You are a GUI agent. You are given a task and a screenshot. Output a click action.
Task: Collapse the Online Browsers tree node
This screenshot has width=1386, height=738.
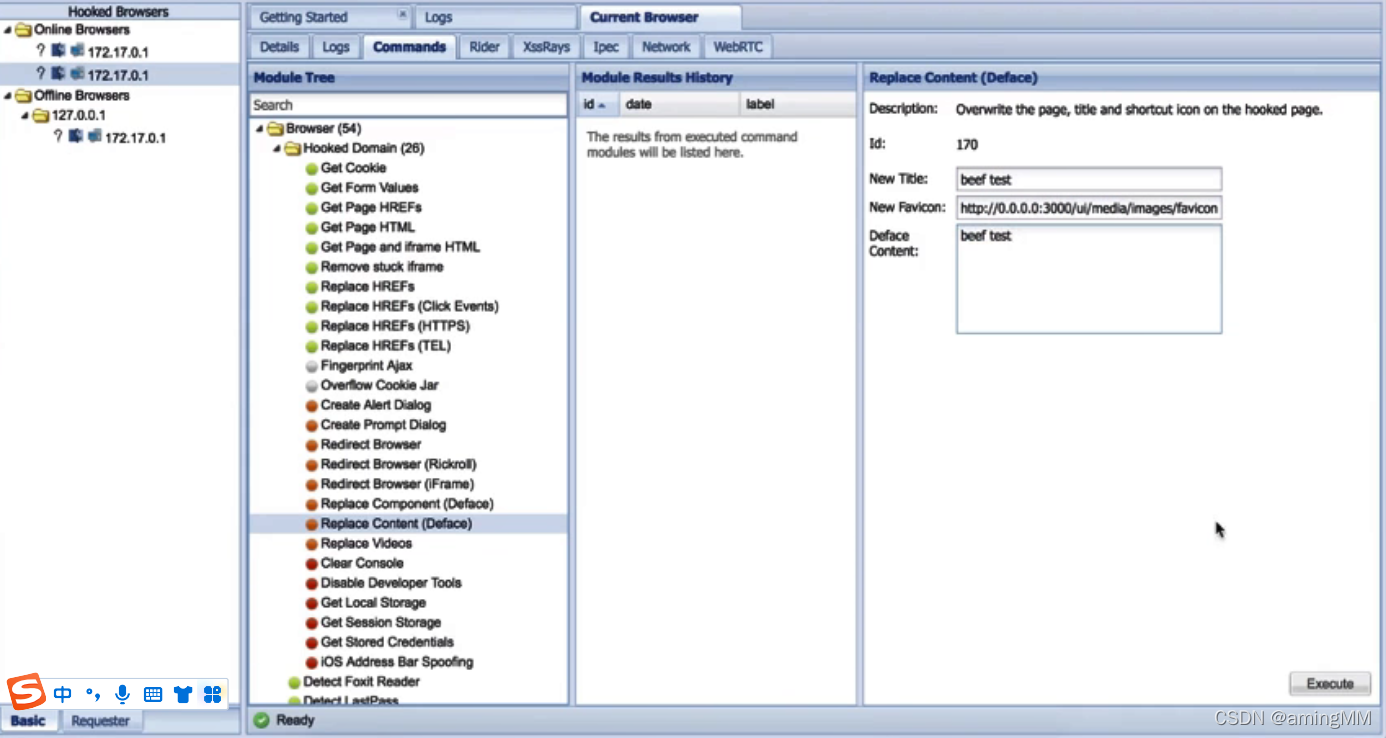[9, 30]
